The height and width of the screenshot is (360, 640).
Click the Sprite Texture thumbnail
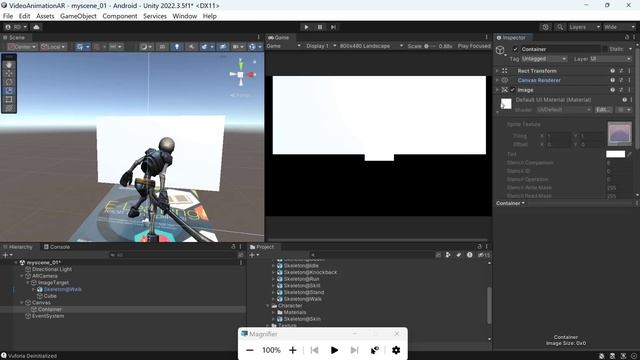tap(620, 133)
